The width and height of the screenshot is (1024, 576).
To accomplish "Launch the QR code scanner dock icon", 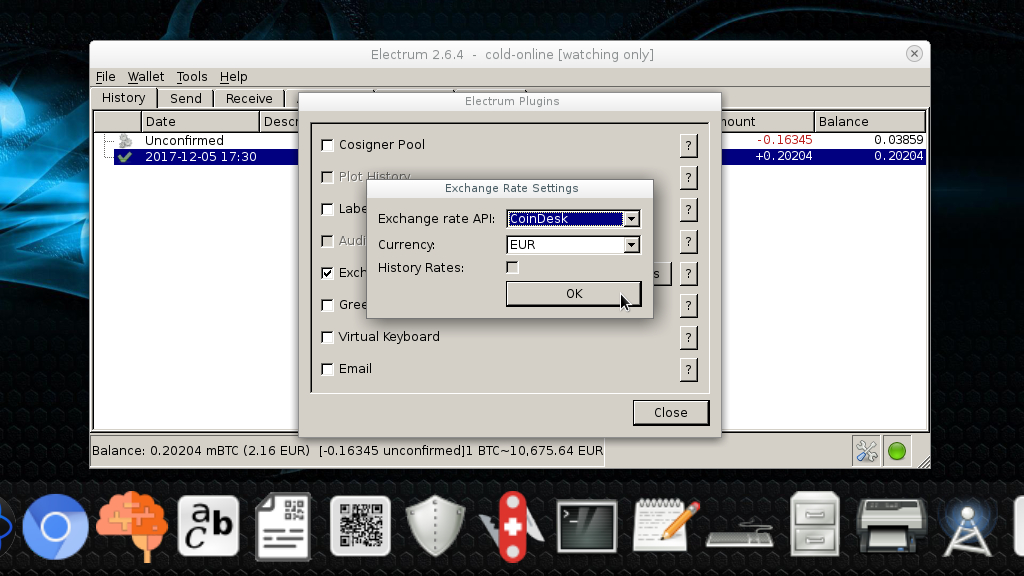I will (360, 526).
